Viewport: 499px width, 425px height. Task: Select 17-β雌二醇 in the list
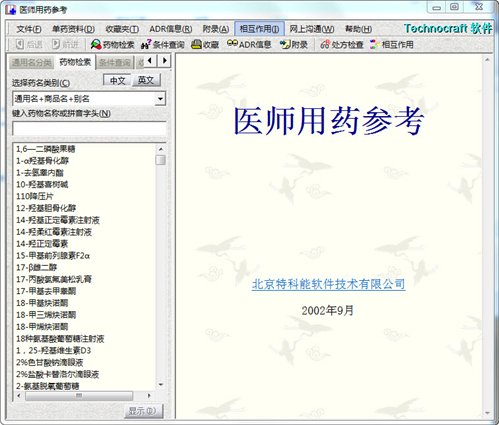tap(36, 267)
